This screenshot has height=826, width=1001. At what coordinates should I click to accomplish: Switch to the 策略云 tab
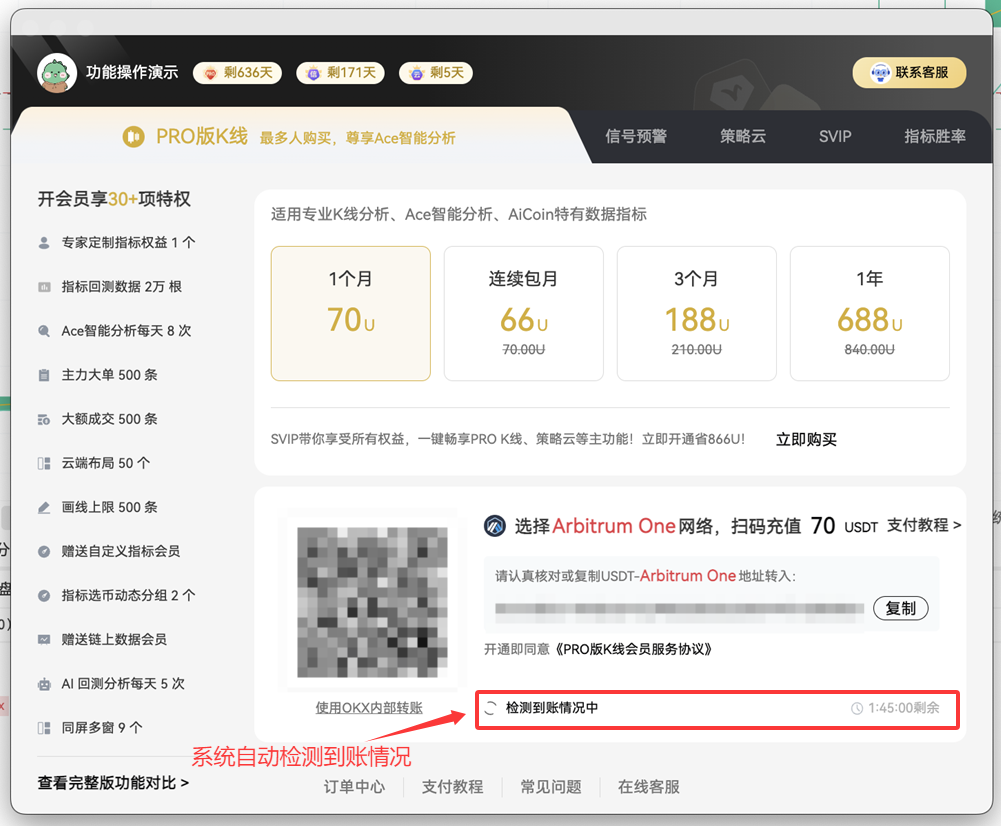742,136
